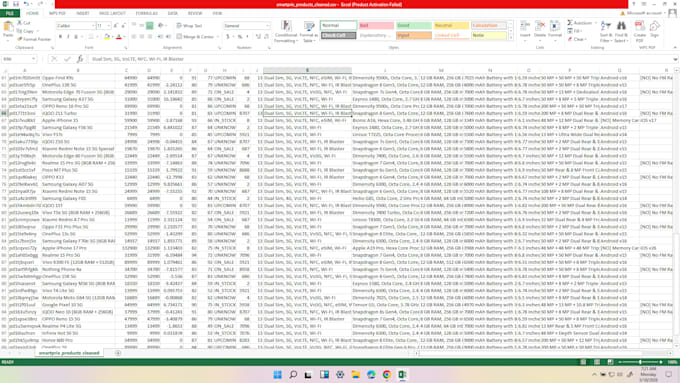Select the smartprix_products_cleaned sheet tab

69,353
